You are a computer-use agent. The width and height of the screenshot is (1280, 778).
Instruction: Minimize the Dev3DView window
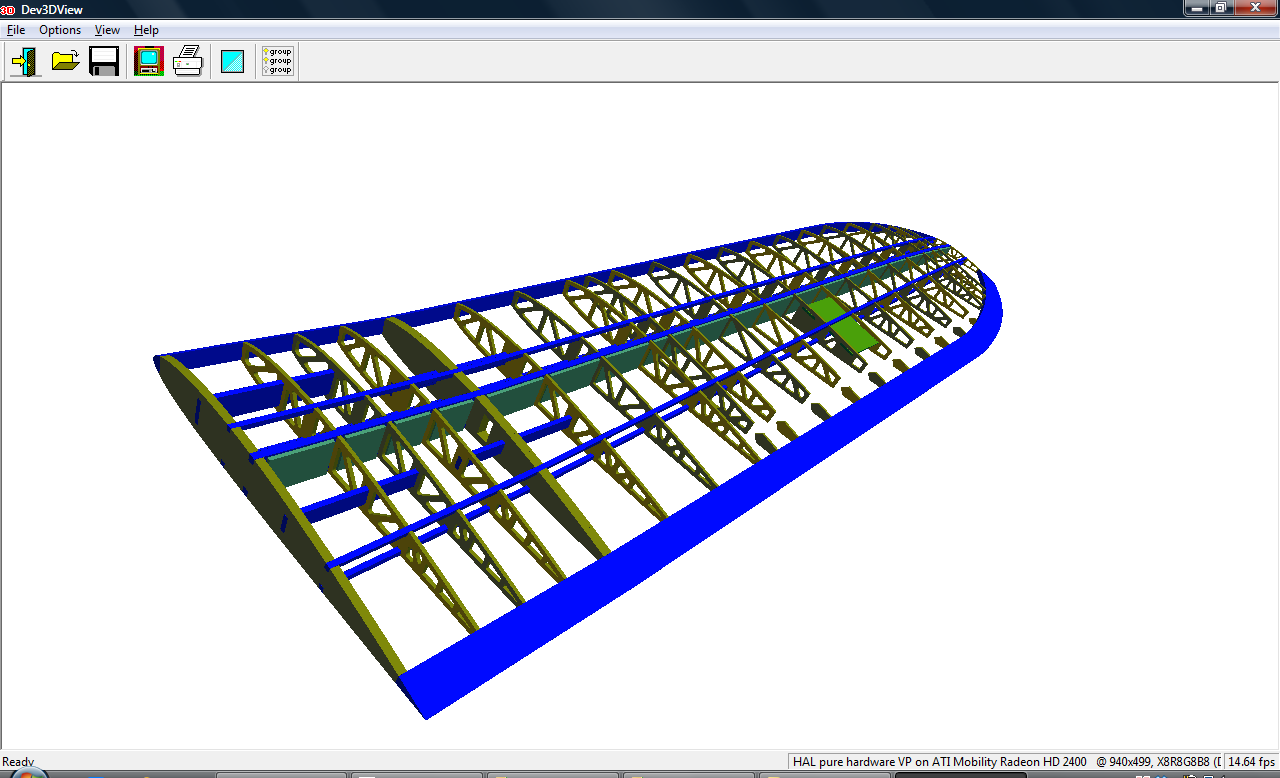point(1197,8)
